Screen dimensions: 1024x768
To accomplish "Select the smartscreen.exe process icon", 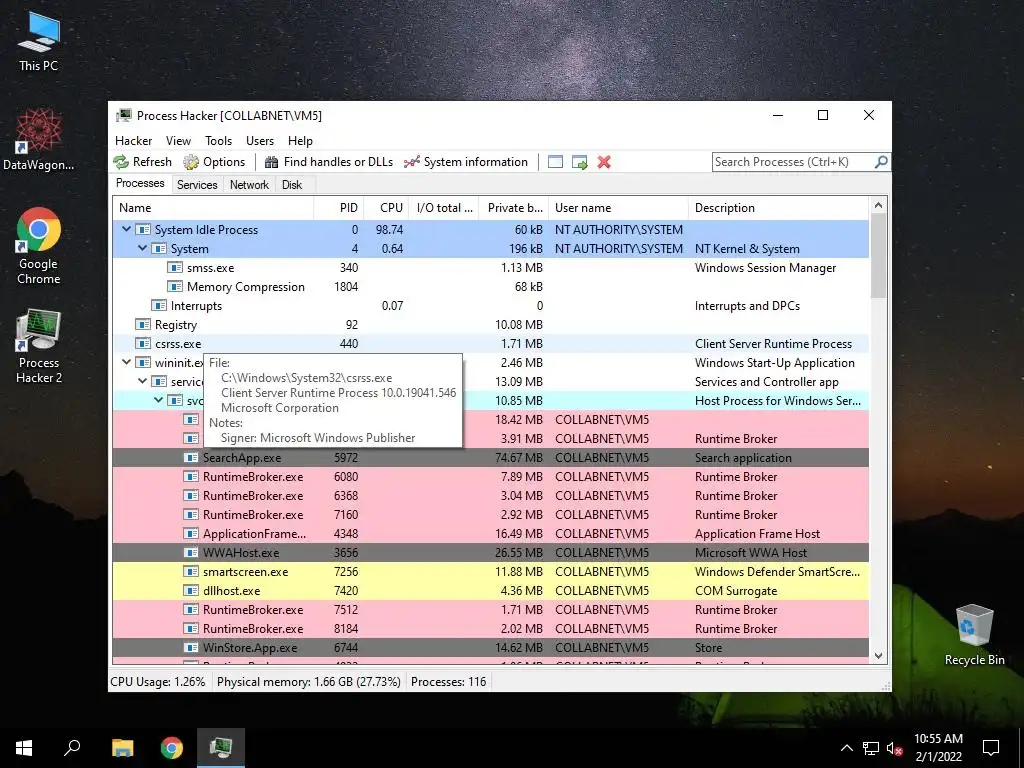I will (191, 571).
